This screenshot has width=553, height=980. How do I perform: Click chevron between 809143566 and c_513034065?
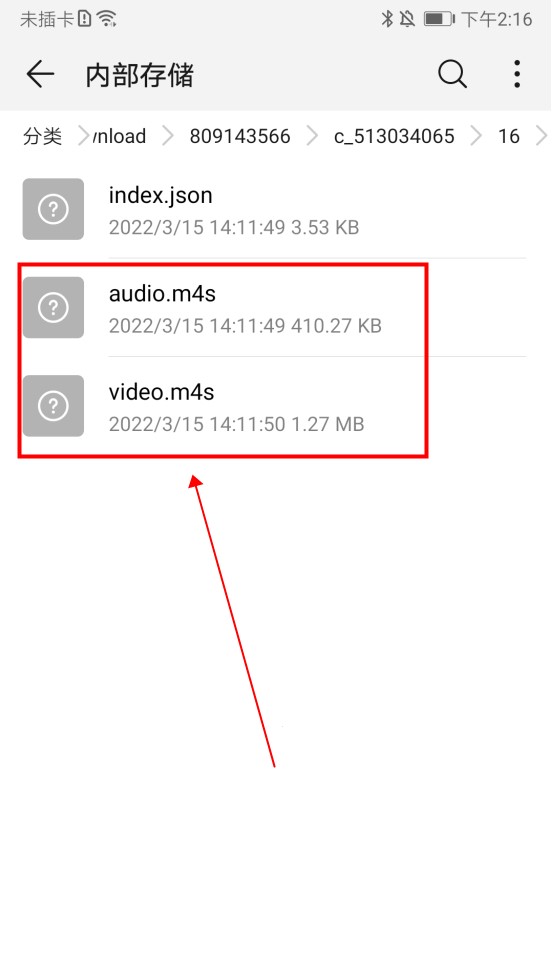pos(312,136)
